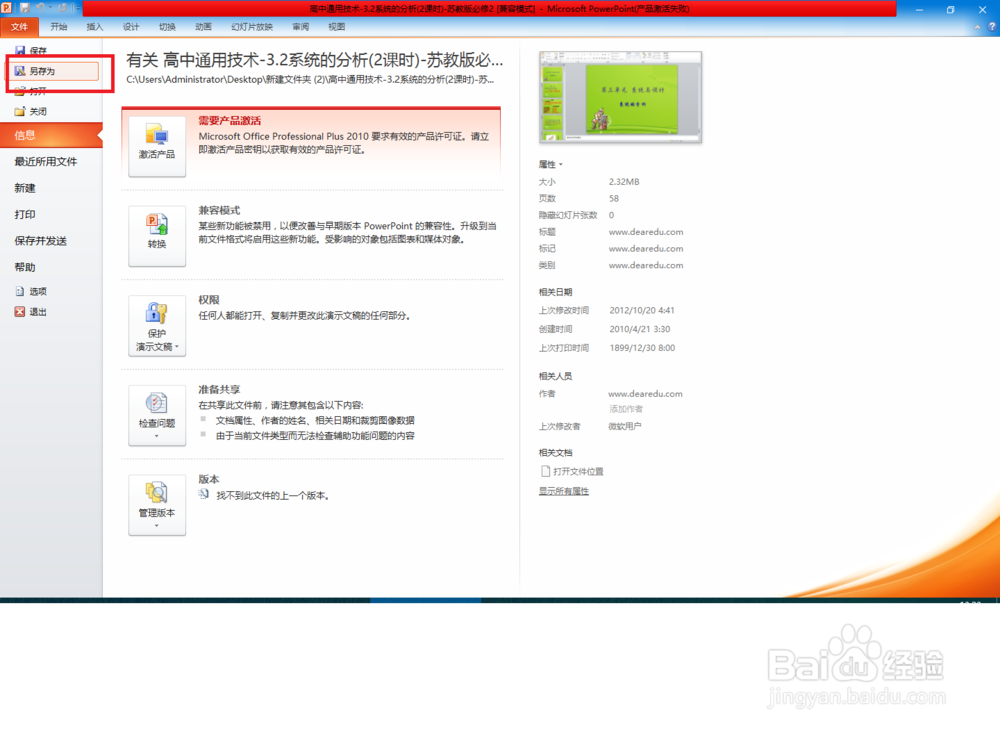Click the quick access Save disk icon
Screen dimensions: 1000x731
pyautogui.click(x=25, y=8)
